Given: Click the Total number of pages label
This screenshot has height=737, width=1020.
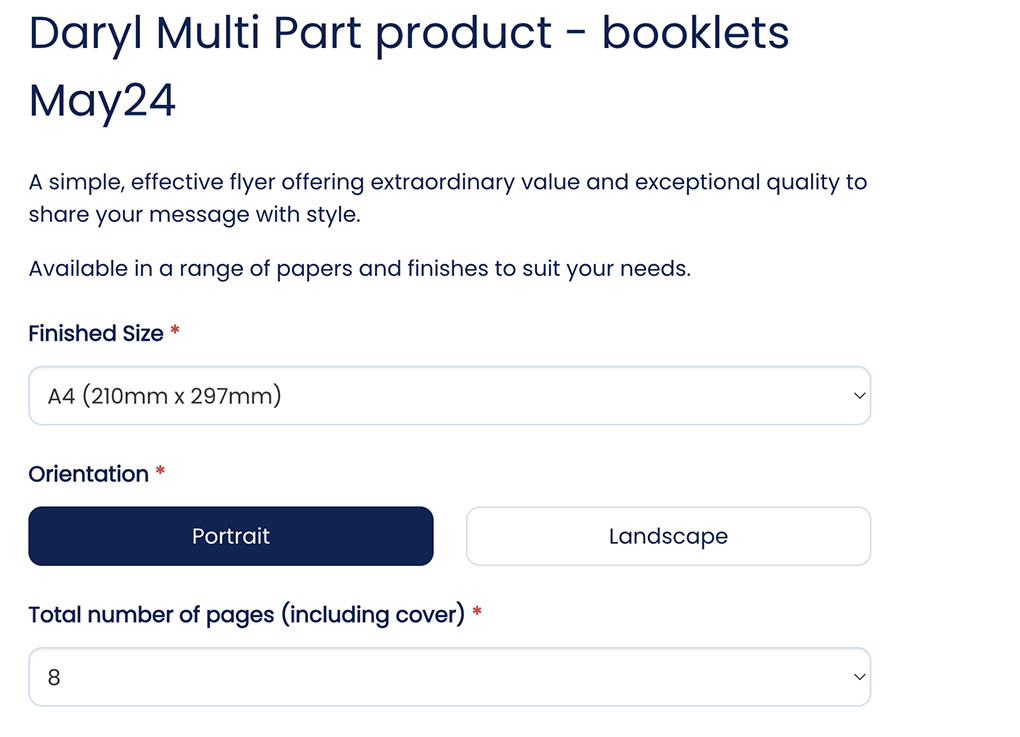Looking at the screenshot, I should [x=246, y=615].
